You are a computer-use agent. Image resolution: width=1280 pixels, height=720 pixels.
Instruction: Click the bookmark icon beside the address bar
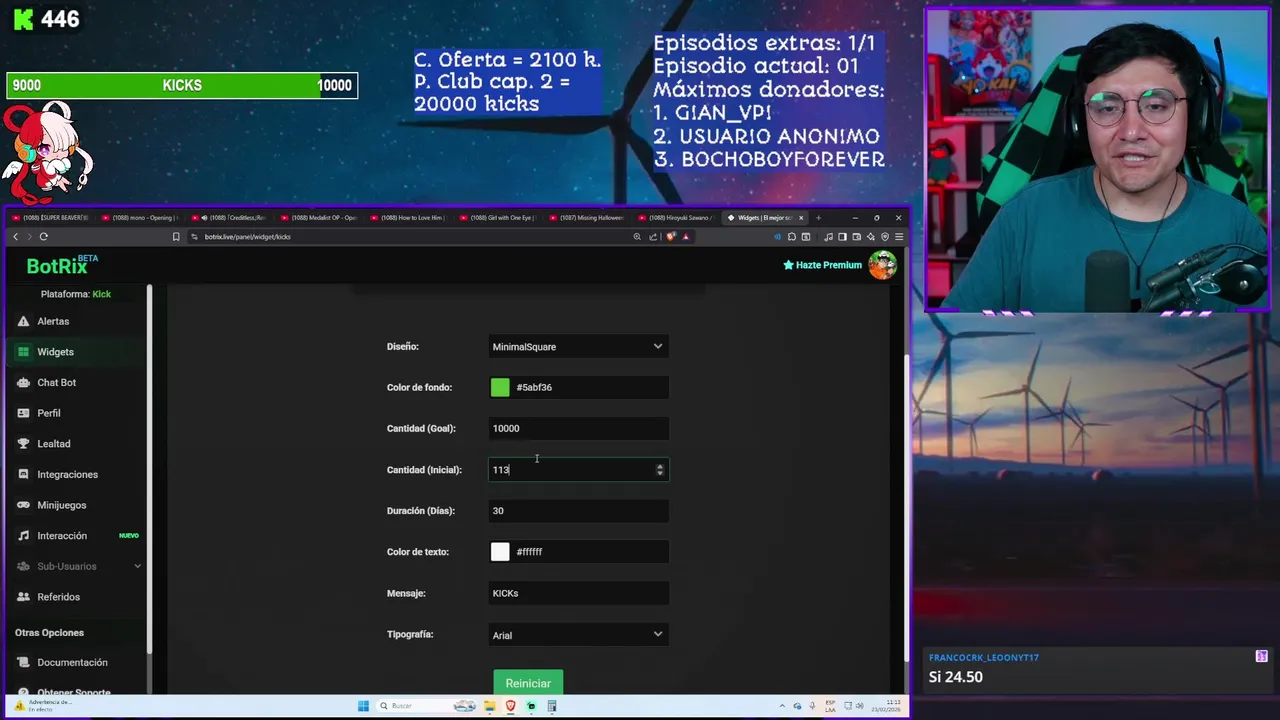[176, 237]
